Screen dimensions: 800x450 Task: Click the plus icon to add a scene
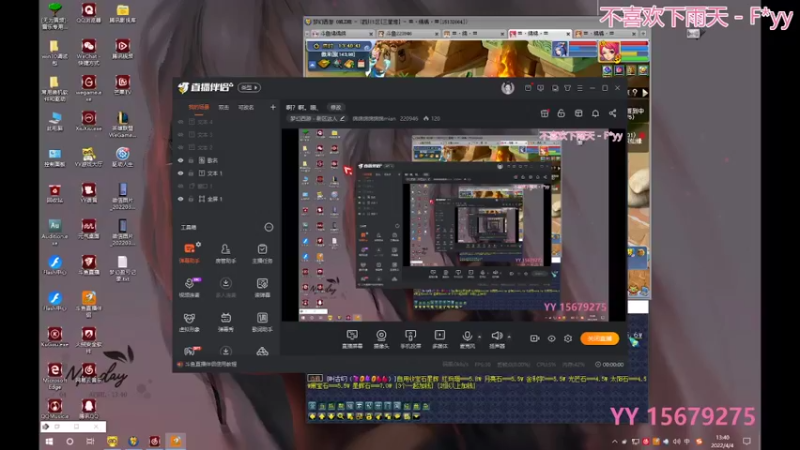click(272, 107)
